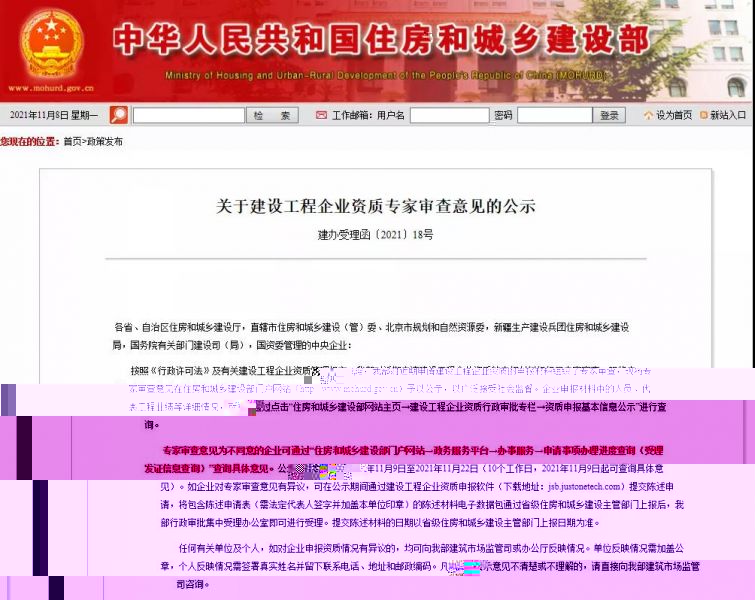Click the 中华人民共和国住房和城乡建设部 banner title
Viewport: 755px width, 600px height.
381,39
